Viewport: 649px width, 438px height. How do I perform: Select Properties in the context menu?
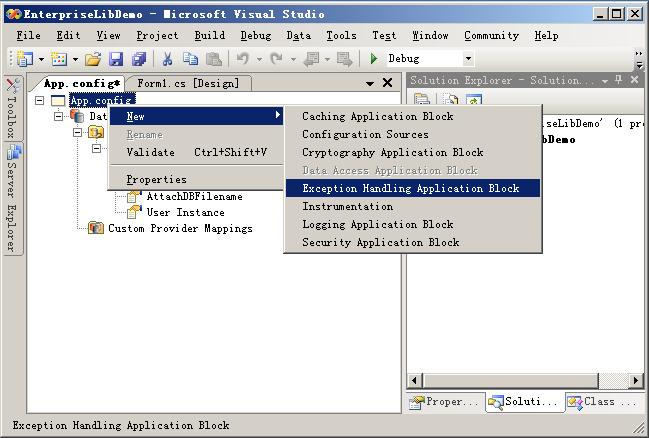196,179
